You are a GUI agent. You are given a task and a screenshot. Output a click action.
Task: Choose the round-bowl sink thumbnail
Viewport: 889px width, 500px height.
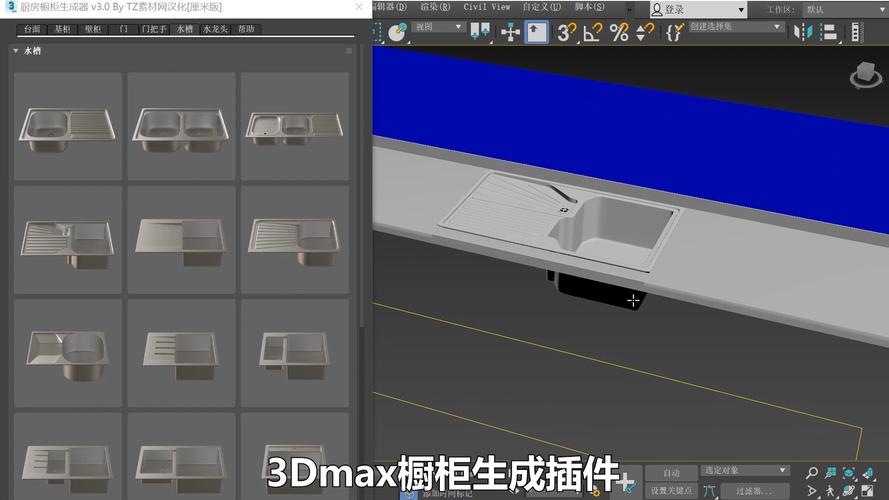pyautogui.click(x=68, y=353)
